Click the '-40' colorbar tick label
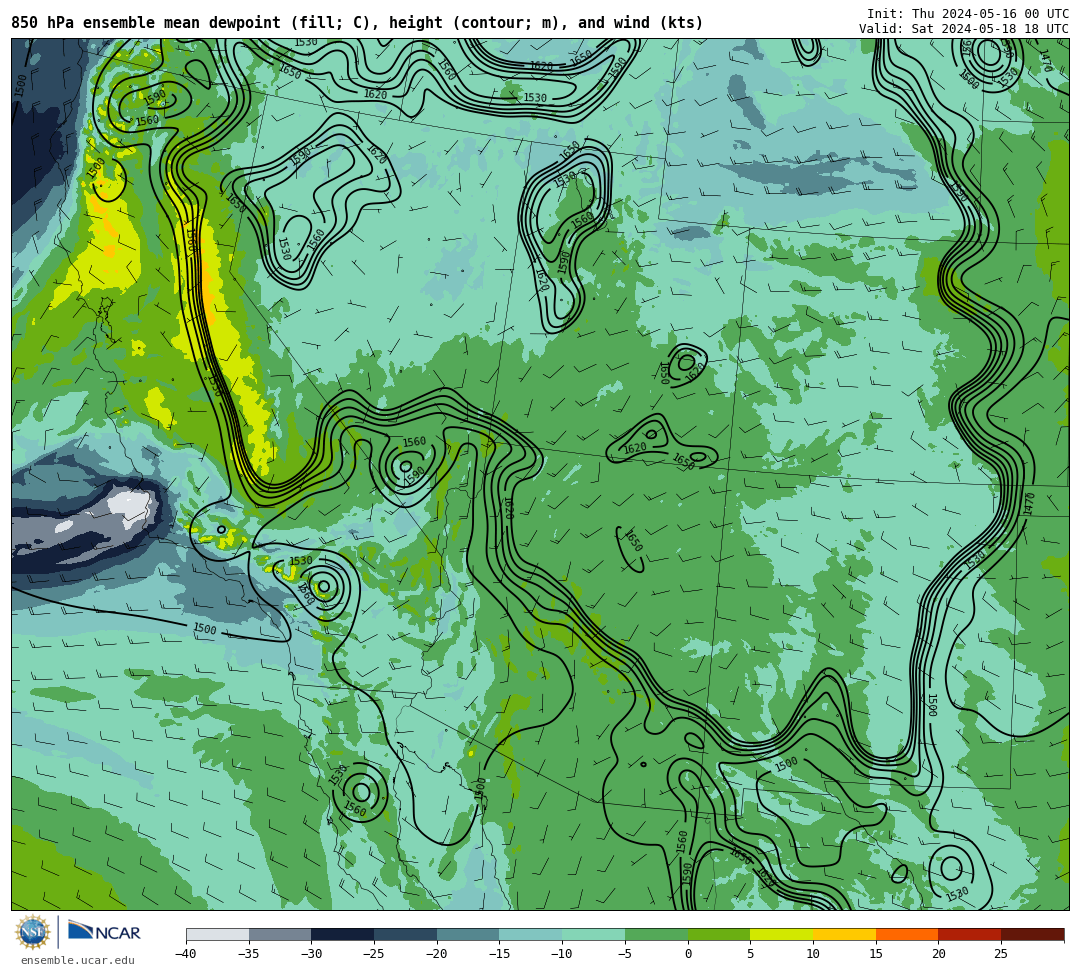Image resolution: width=1080 pixels, height=973 pixels. coord(186,954)
